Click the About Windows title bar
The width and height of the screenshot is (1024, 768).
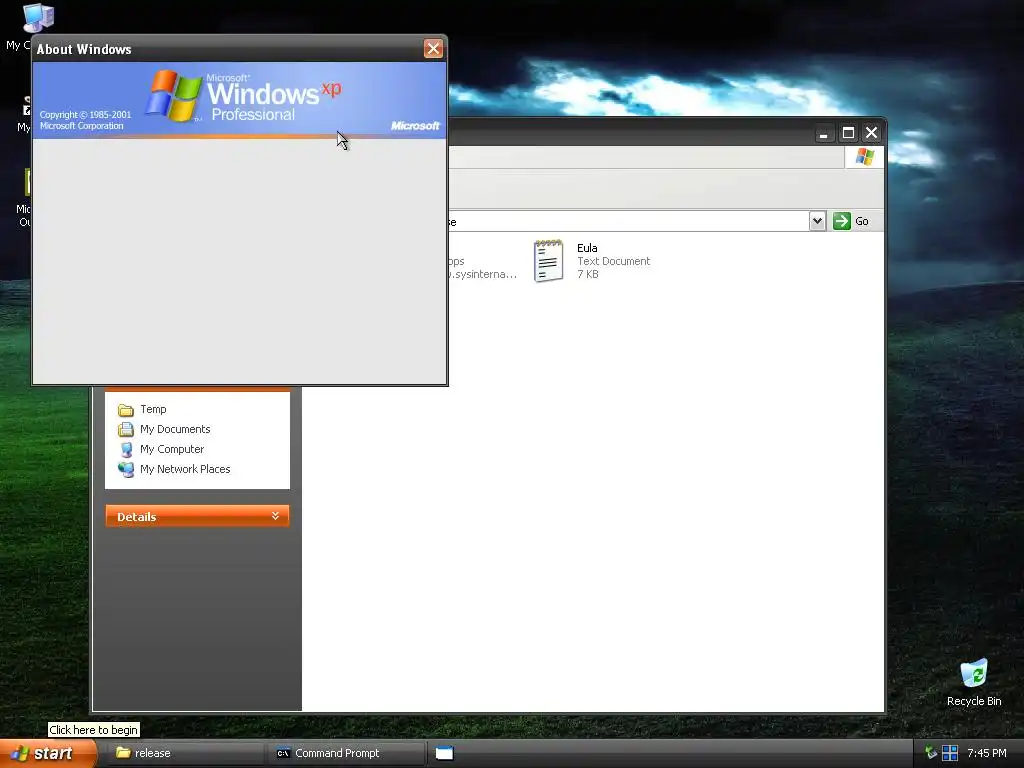pyautogui.click(x=229, y=49)
